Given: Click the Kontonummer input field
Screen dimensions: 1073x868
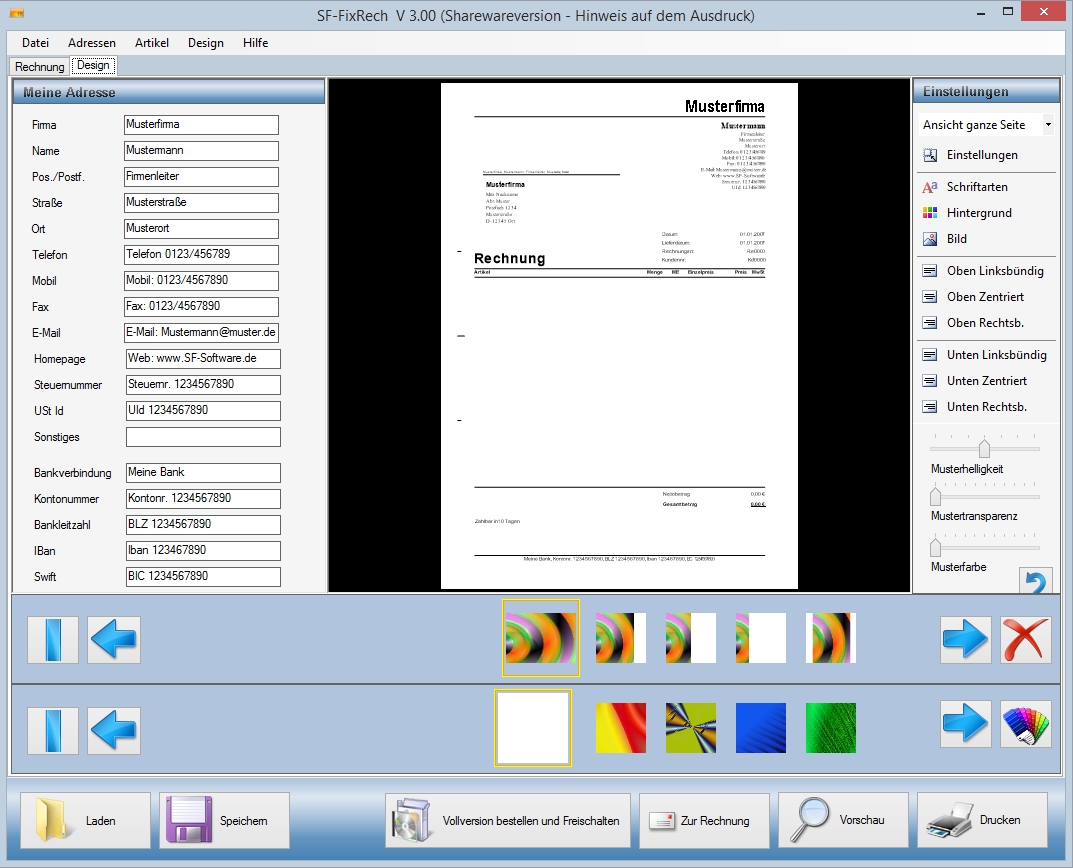Looking at the screenshot, I should (203, 499).
